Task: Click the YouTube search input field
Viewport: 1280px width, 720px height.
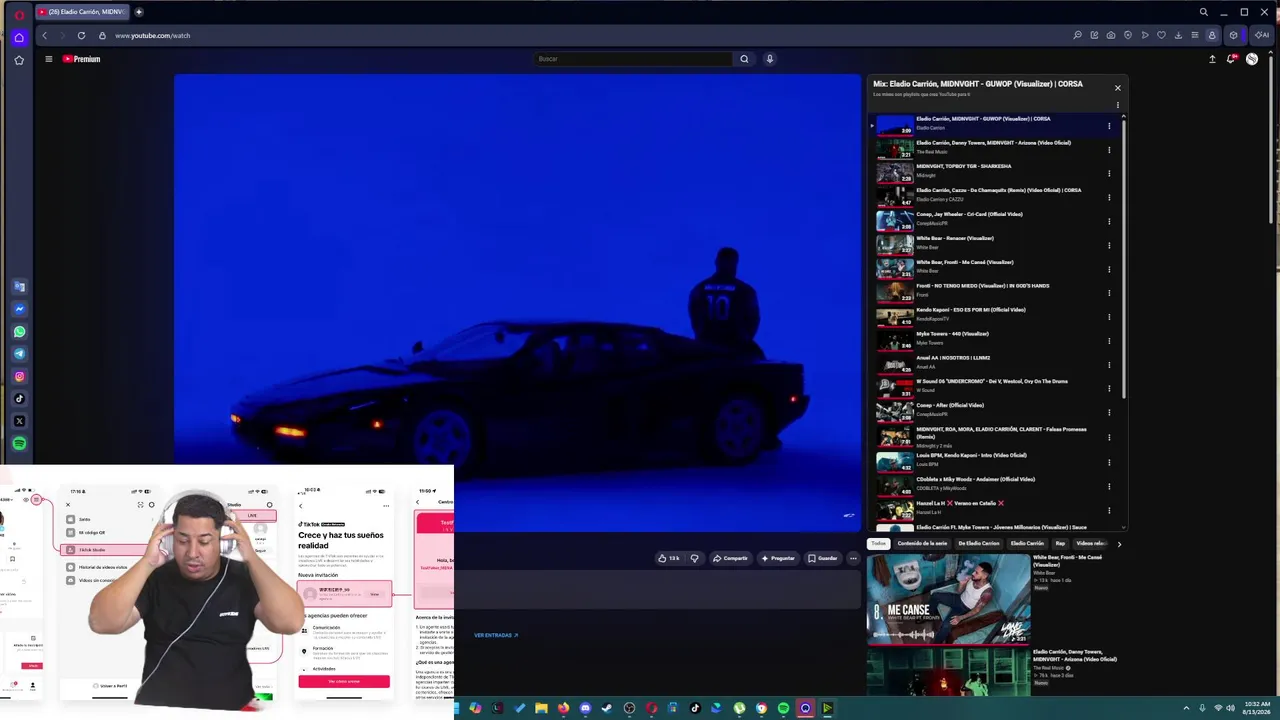Action: (x=634, y=59)
